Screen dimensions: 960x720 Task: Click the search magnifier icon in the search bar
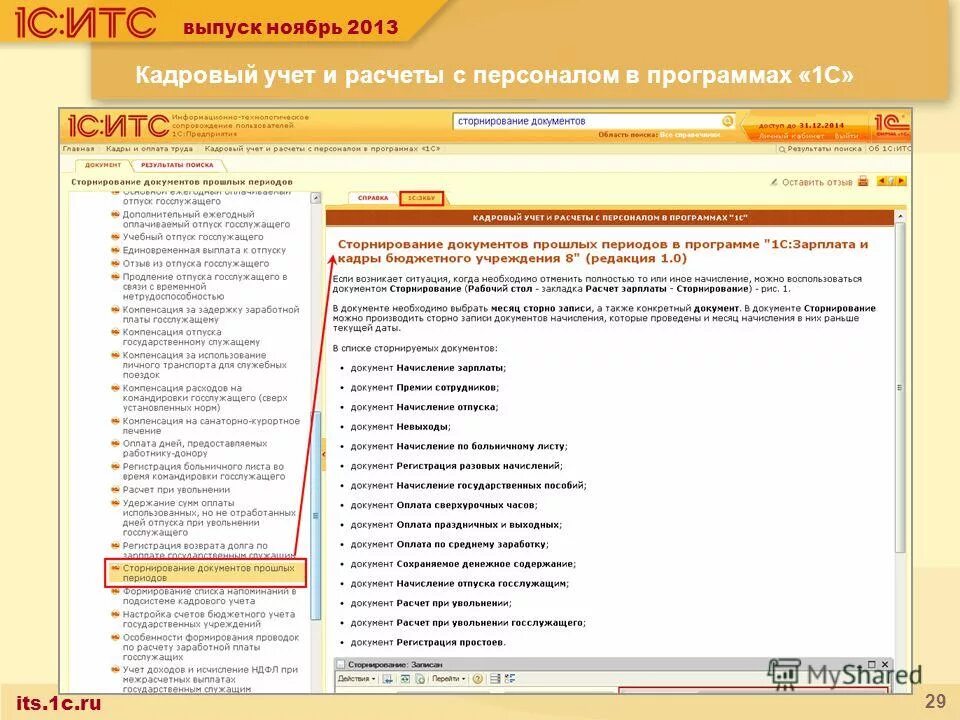click(727, 120)
